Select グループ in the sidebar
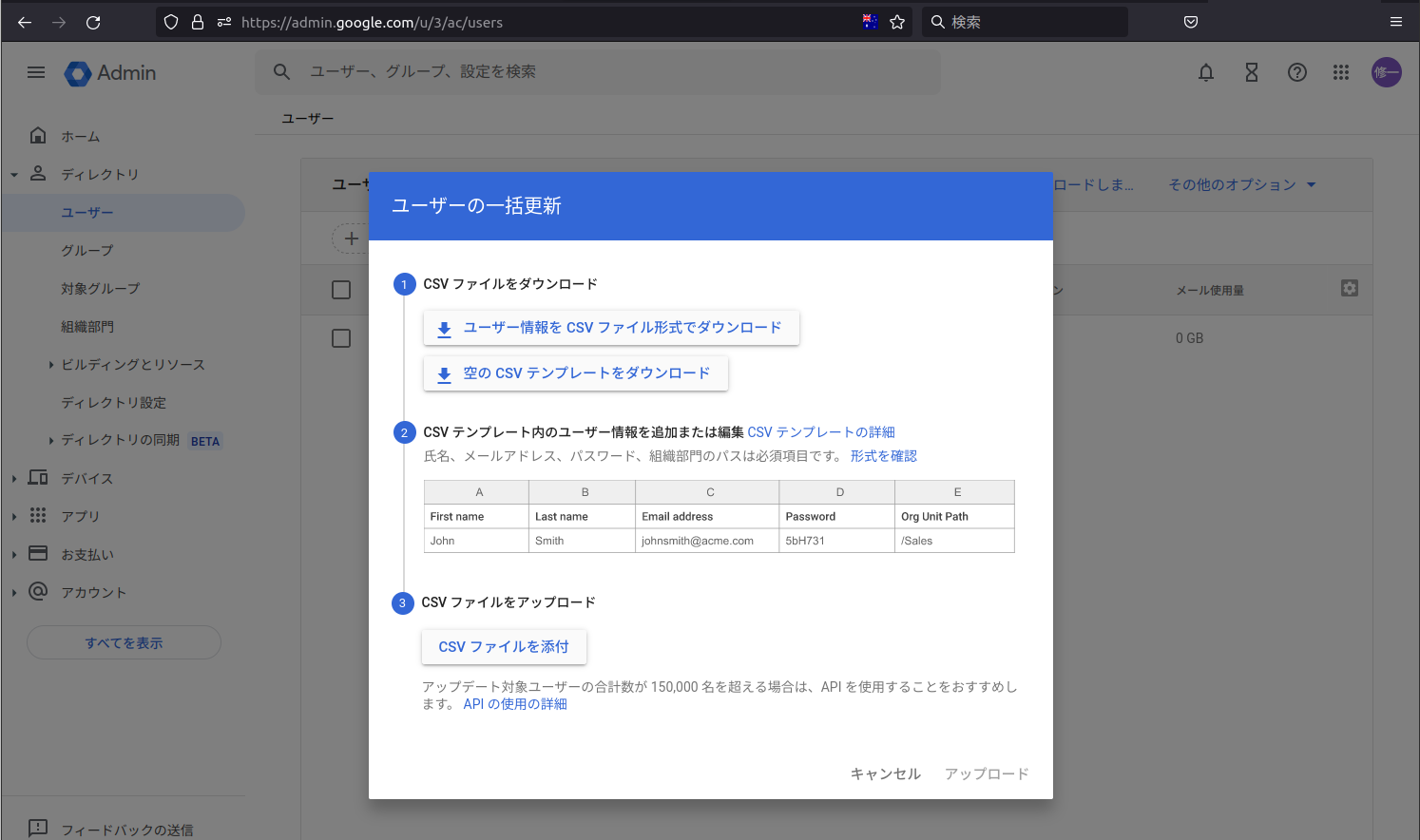 [x=87, y=251]
